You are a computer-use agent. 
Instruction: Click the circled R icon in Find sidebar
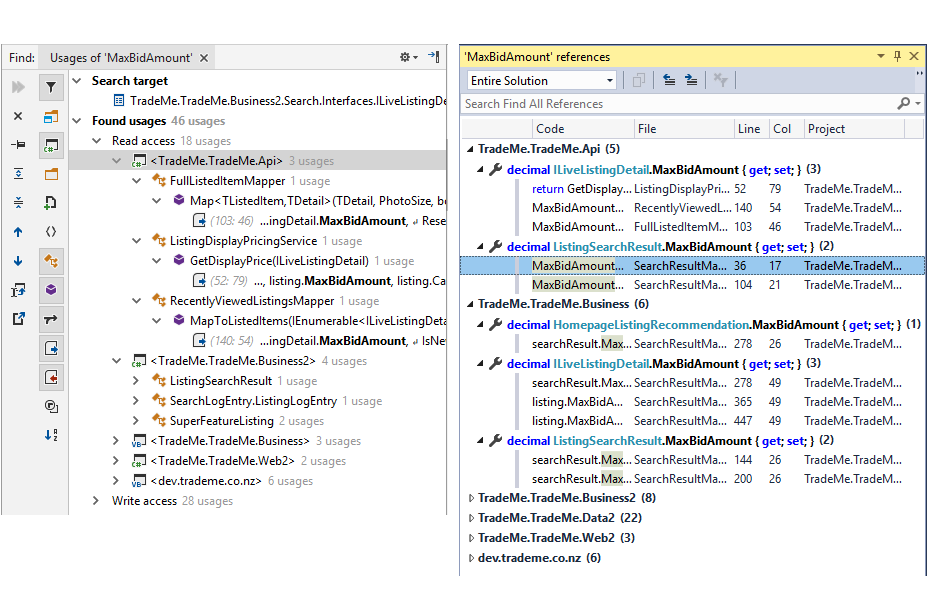[x=51, y=406]
